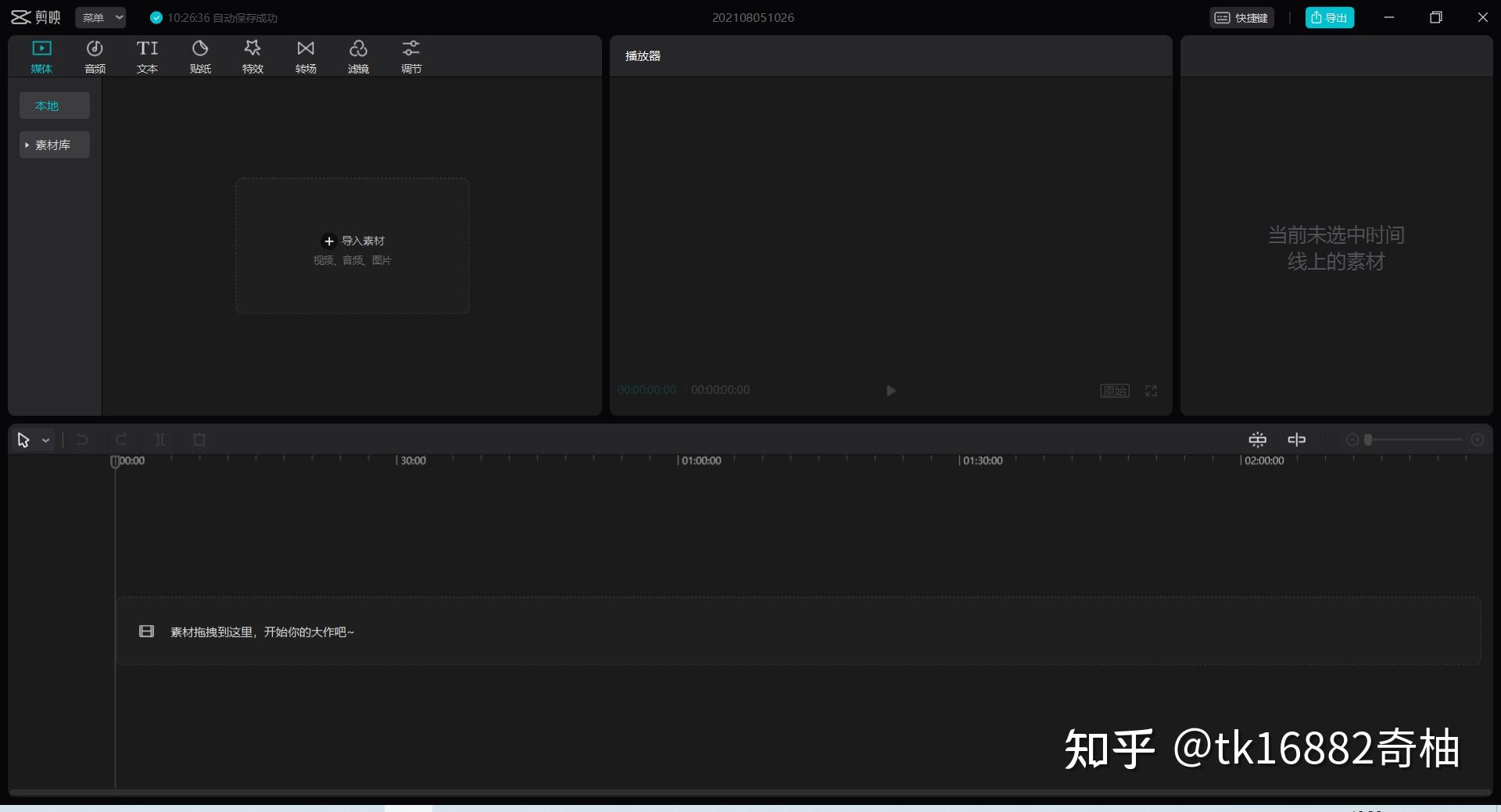
Task: Toggle the 原始 original ratio button
Action: (1114, 391)
